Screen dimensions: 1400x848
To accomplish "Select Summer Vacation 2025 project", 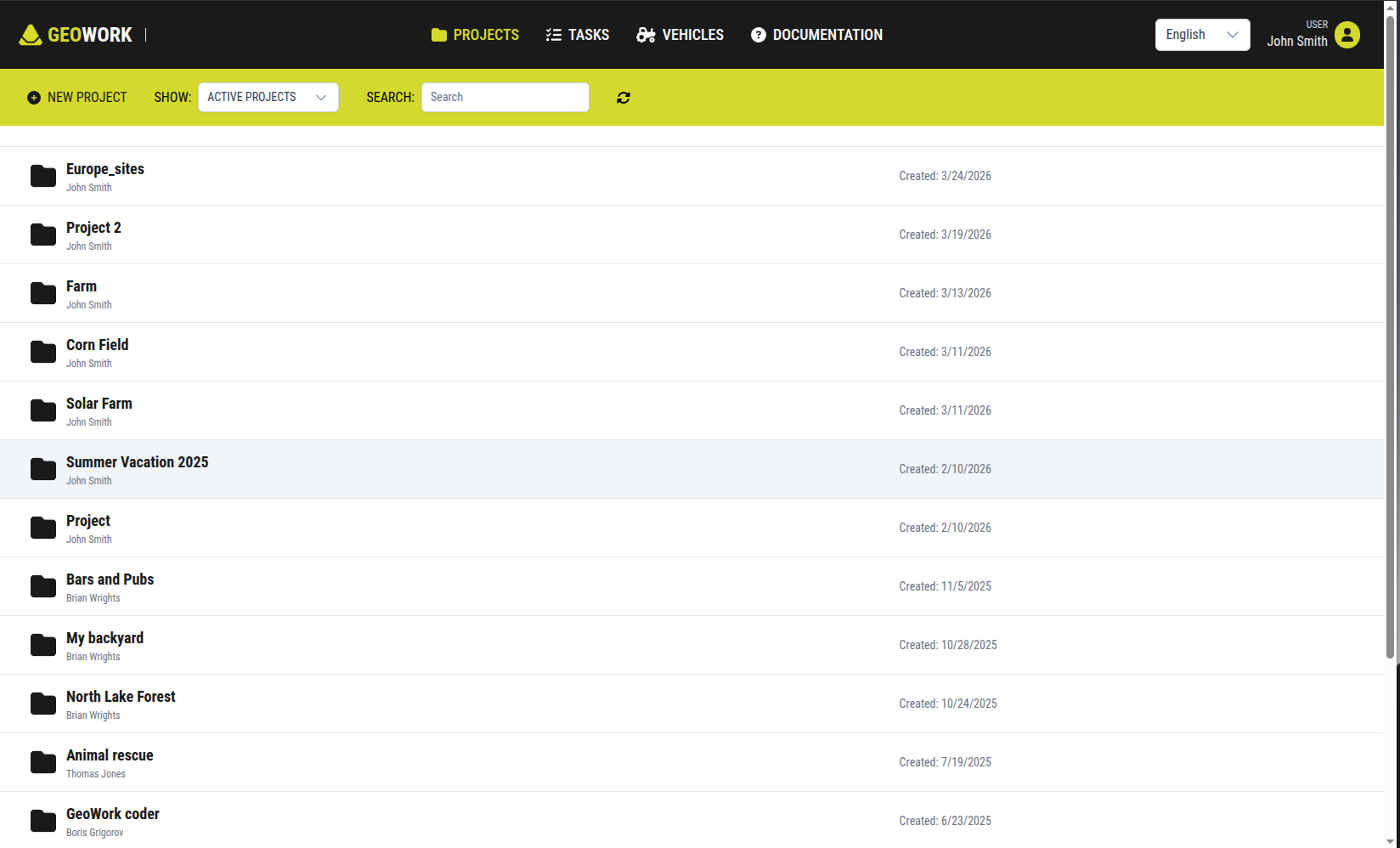I will click(692, 469).
